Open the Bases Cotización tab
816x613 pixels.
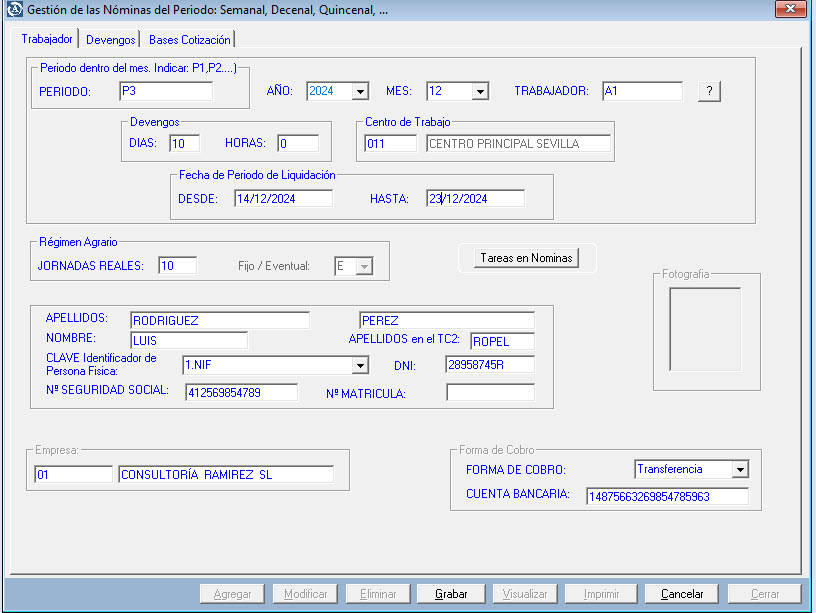[x=189, y=40]
